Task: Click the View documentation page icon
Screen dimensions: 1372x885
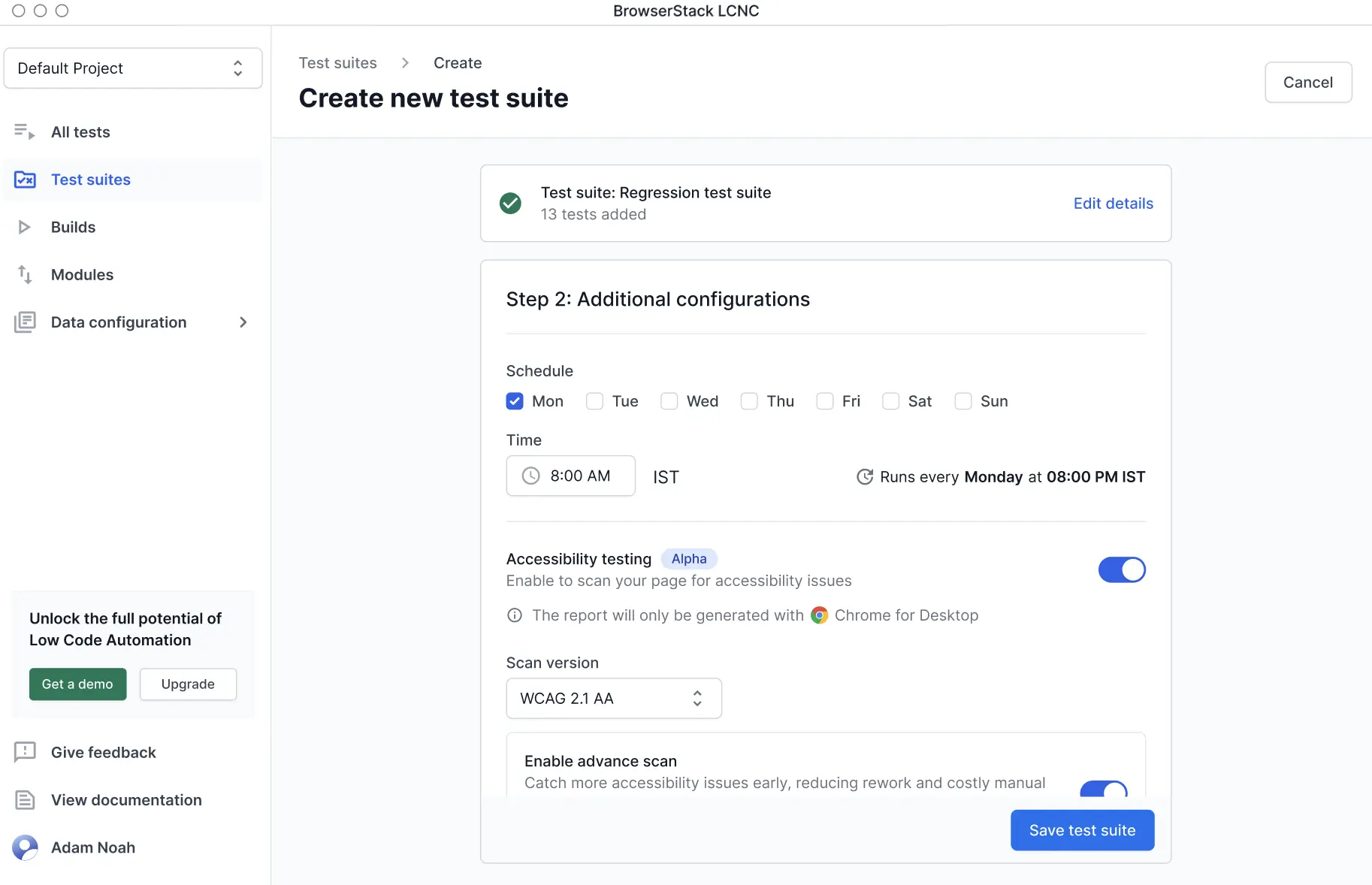Action: (x=25, y=800)
